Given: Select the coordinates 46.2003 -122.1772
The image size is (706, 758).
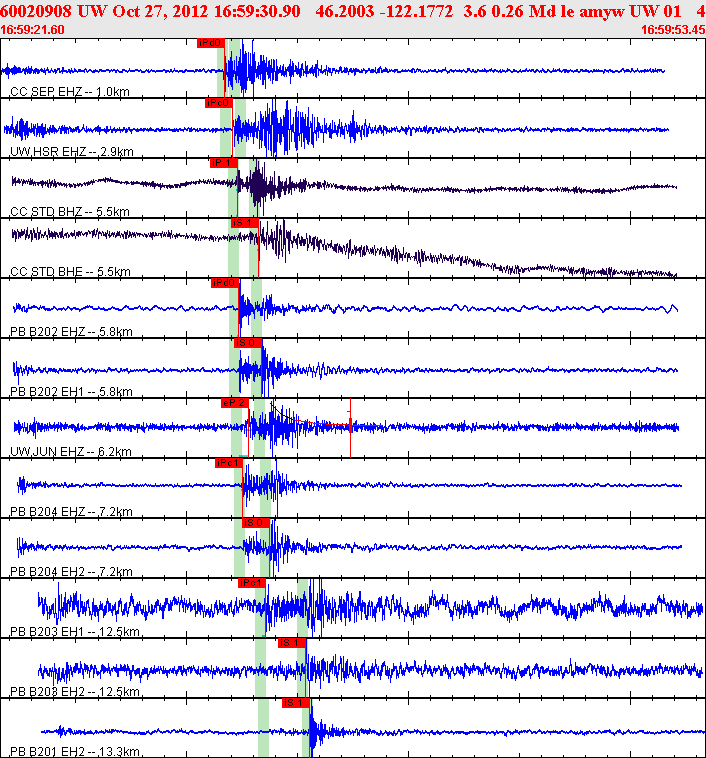Looking at the screenshot, I should tap(384, 11).
